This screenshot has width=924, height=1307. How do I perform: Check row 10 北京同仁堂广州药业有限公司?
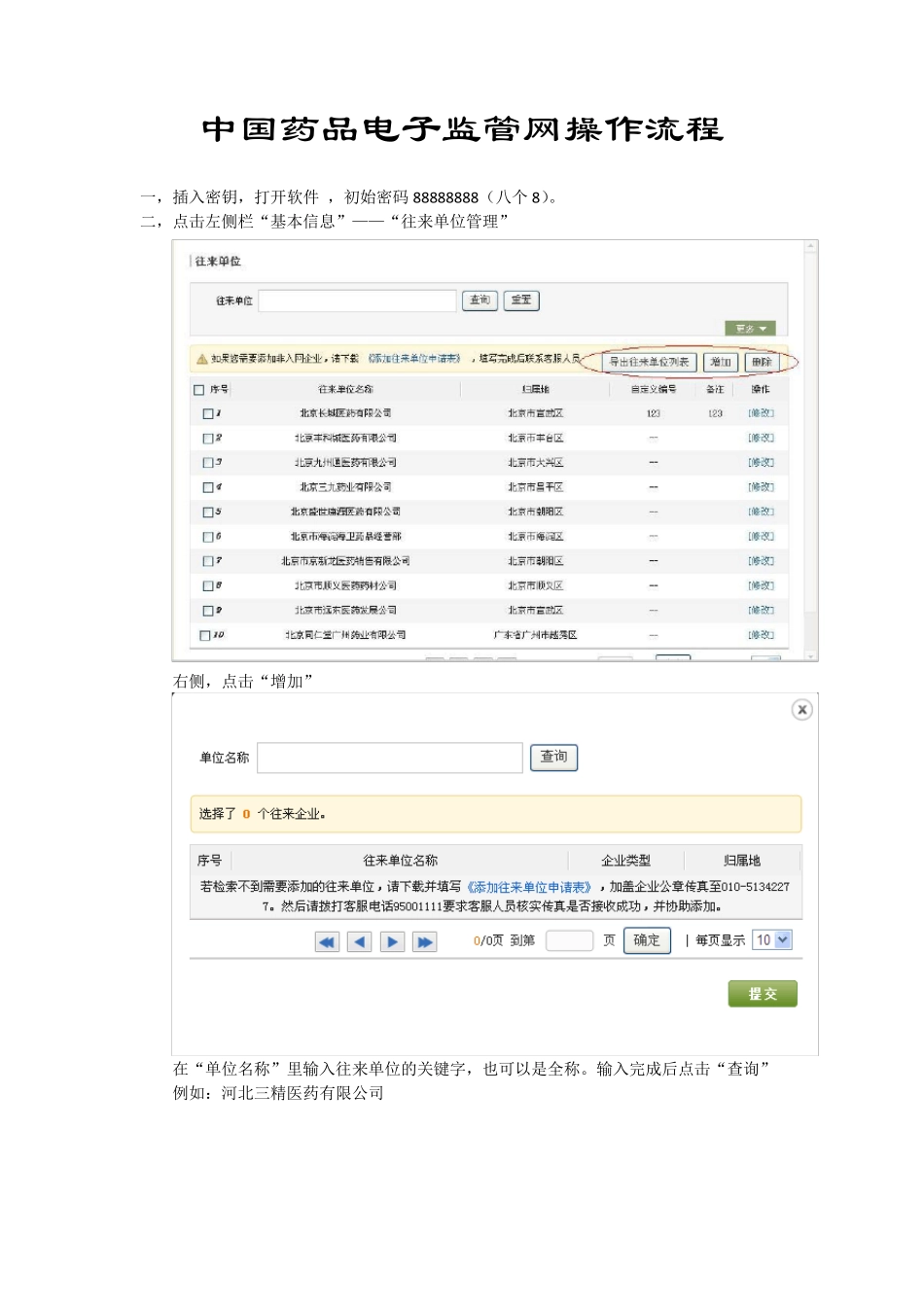pos(204,635)
